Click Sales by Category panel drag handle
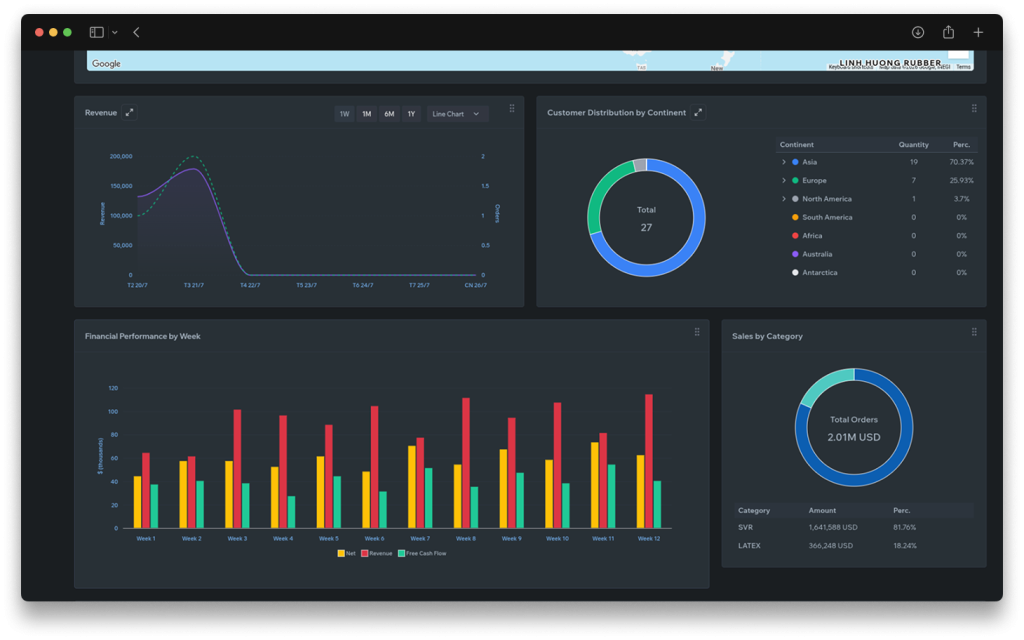This screenshot has height=640, width=1024. tap(974, 332)
